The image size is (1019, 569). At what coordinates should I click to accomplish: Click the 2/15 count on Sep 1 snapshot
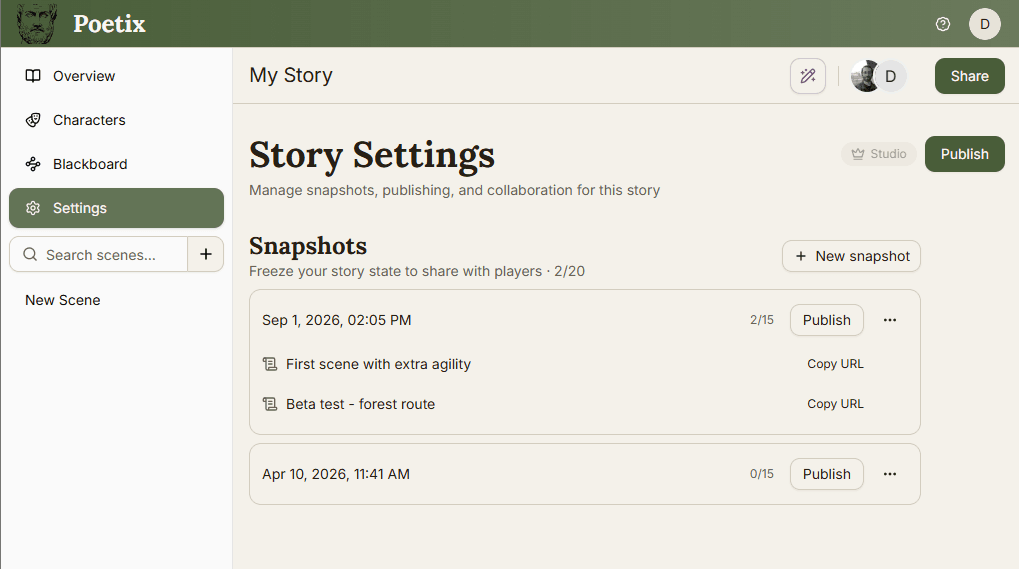point(762,320)
